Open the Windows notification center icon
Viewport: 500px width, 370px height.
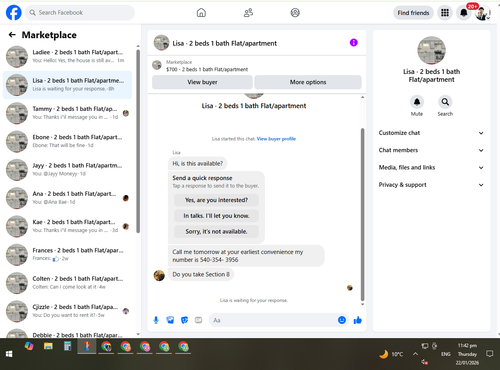(x=490, y=354)
